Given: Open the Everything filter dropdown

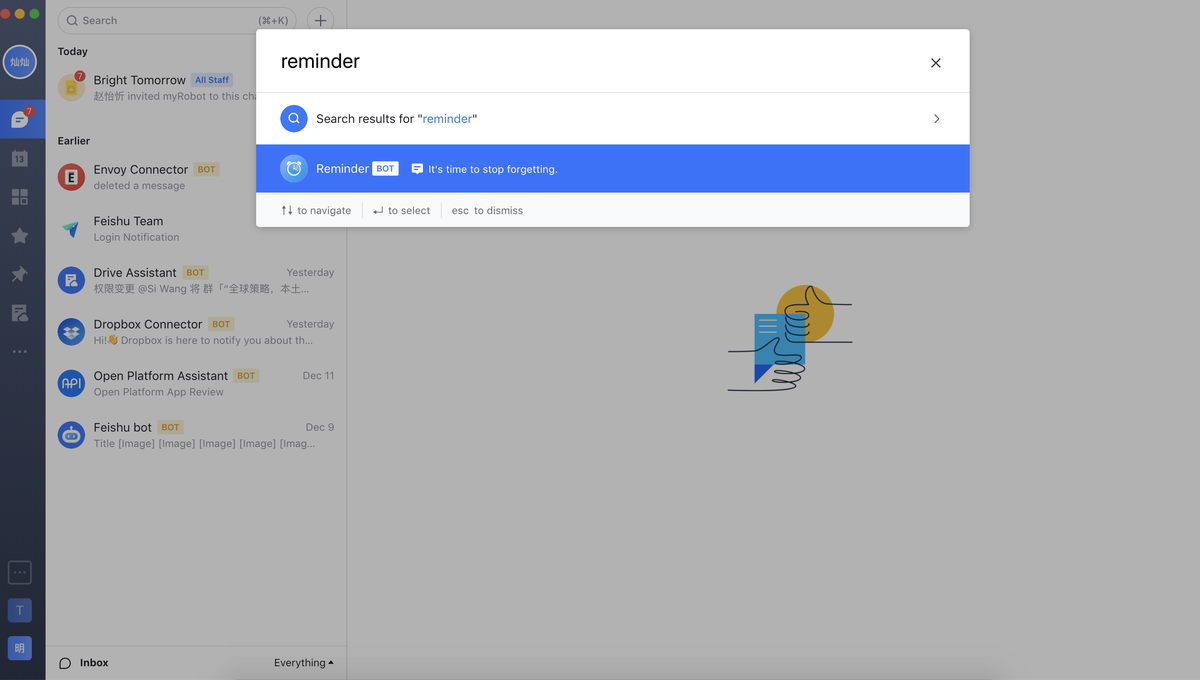Looking at the screenshot, I should coord(304,663).
